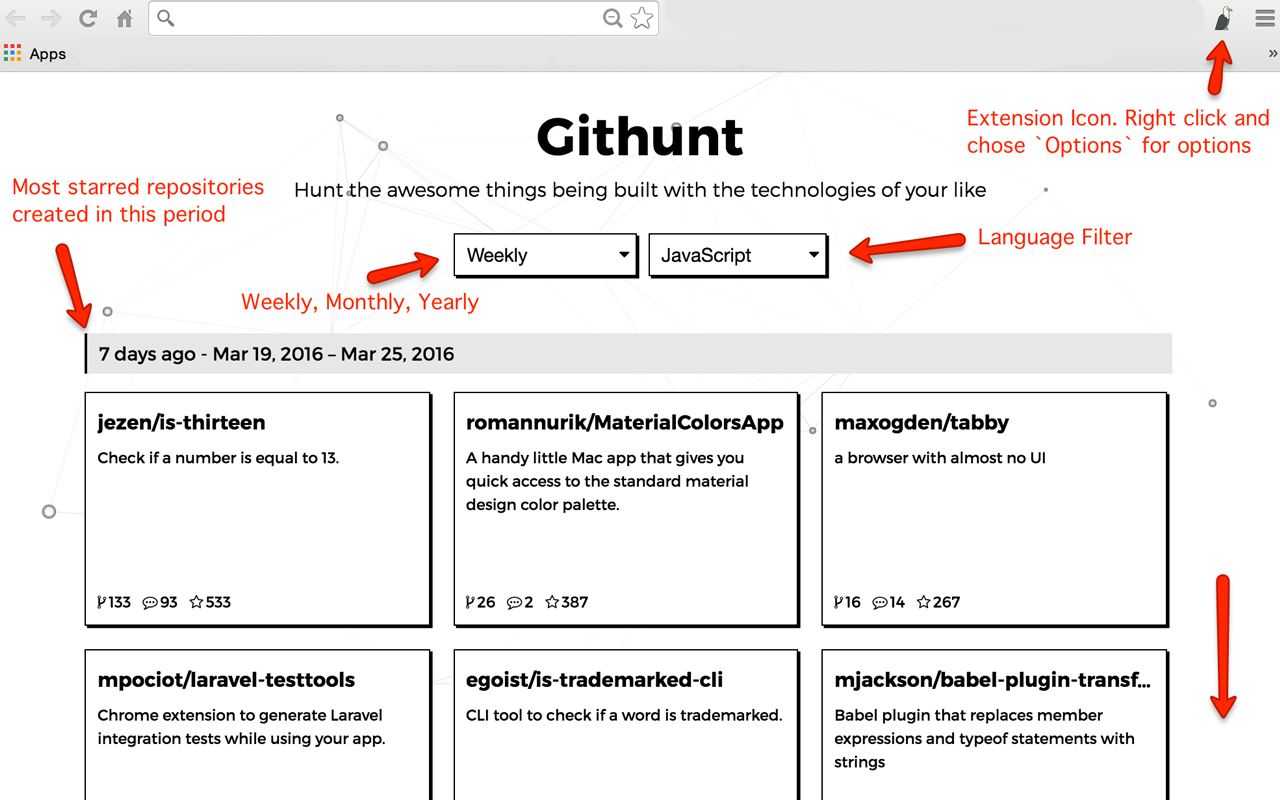The height and width of the screenshot is (800, 1280).
Task: Click the 267 star count on tabby
Action: click(946, 602)
